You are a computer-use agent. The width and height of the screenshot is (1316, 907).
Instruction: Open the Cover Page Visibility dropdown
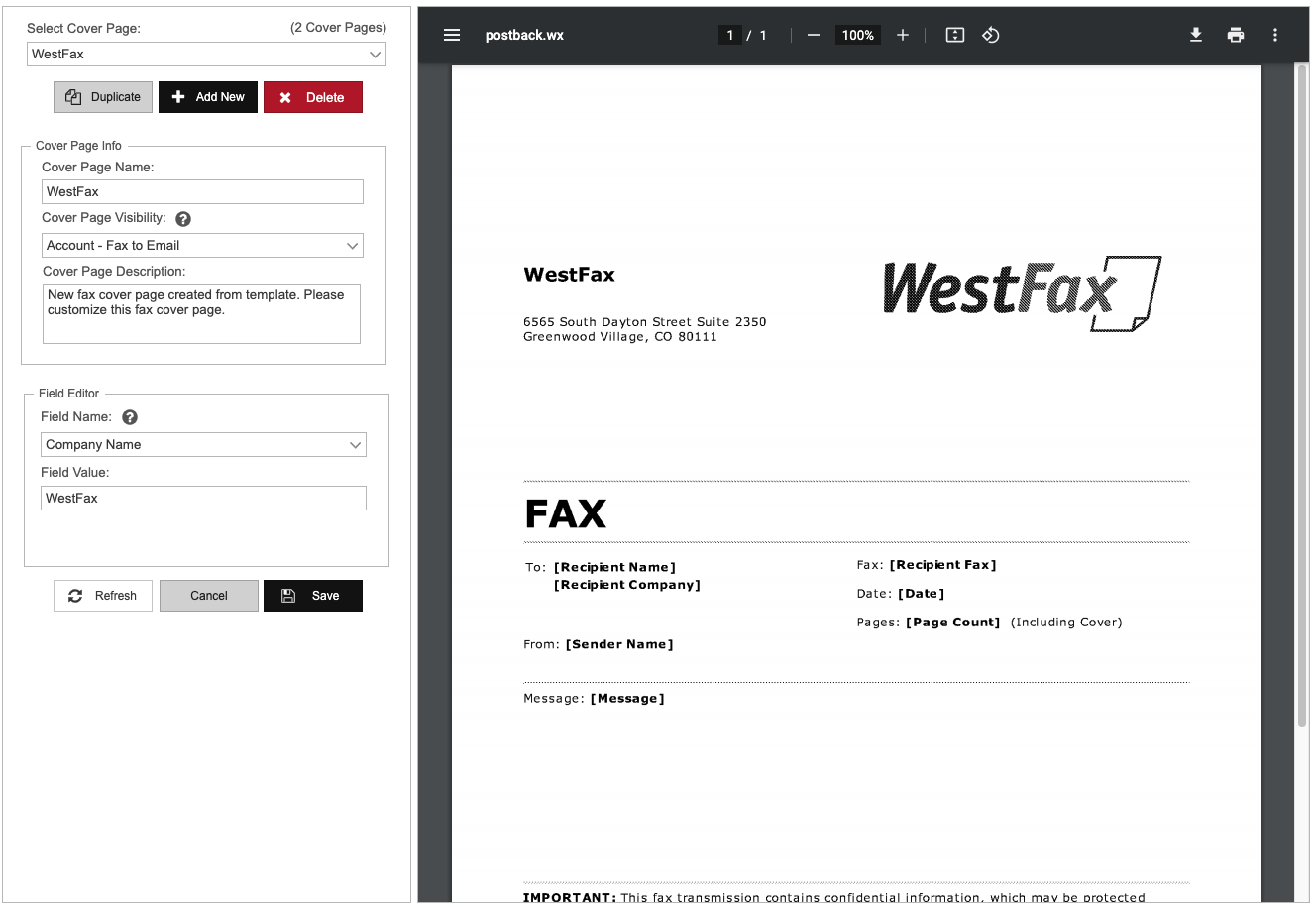click(203, 246)
